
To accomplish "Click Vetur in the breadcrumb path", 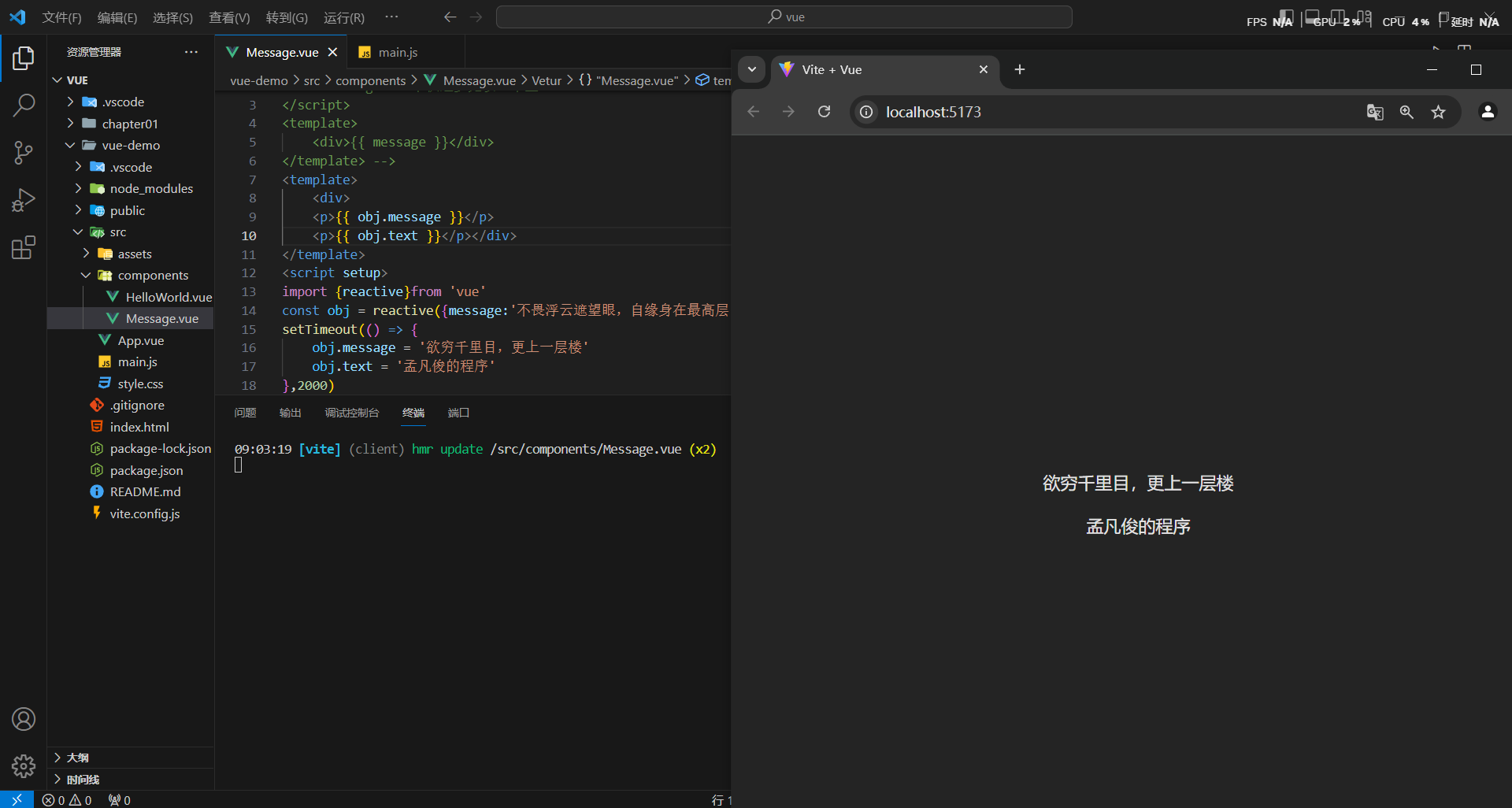I will (547, 80).
